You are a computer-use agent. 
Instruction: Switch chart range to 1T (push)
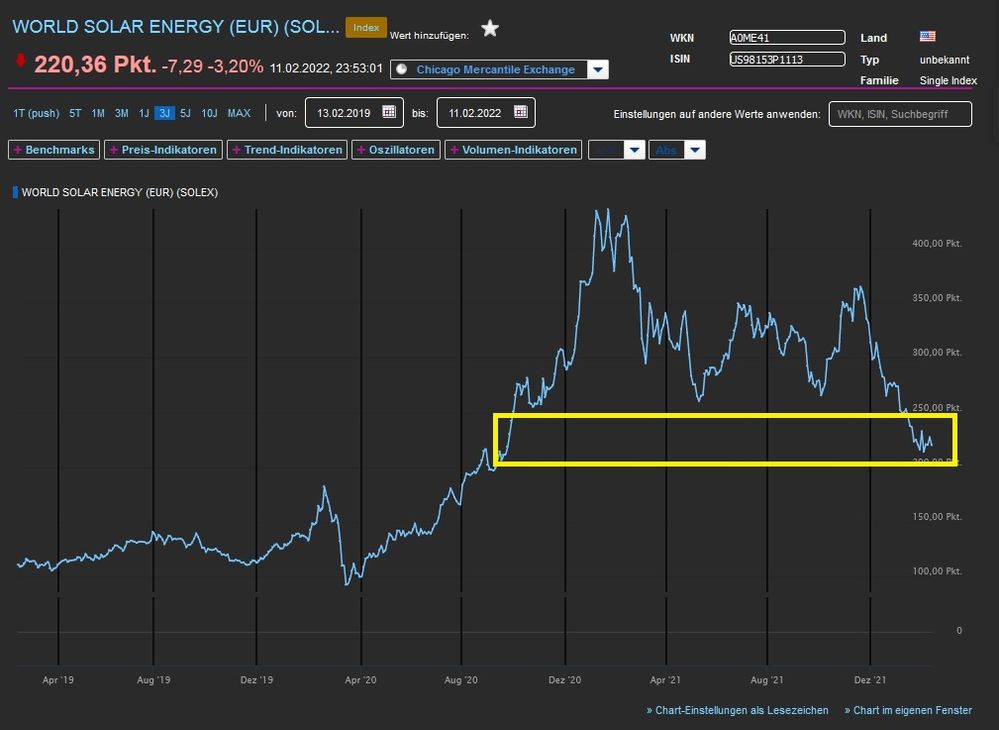36,113
